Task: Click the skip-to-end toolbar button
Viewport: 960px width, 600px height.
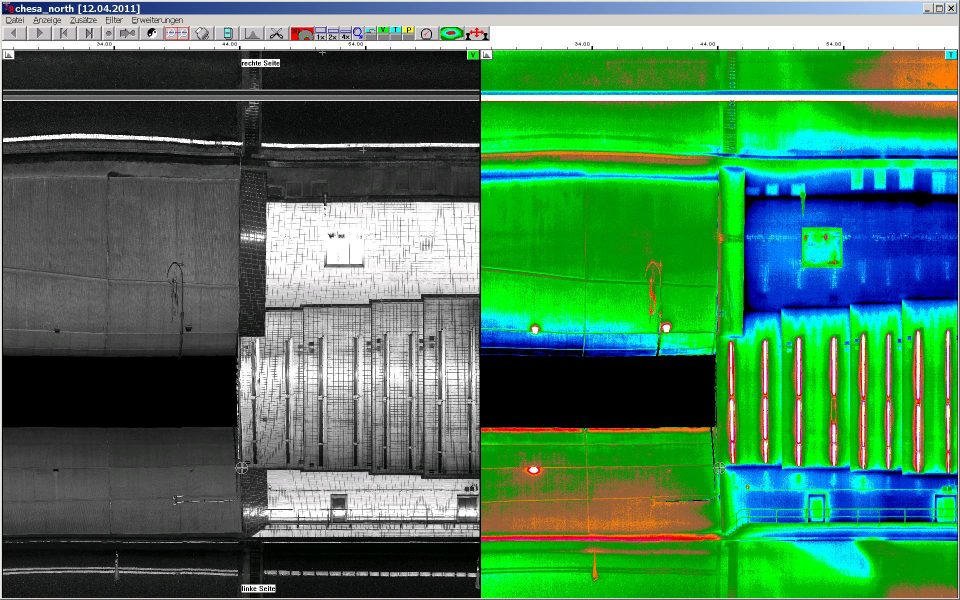Action: click(x=89, y=33)
